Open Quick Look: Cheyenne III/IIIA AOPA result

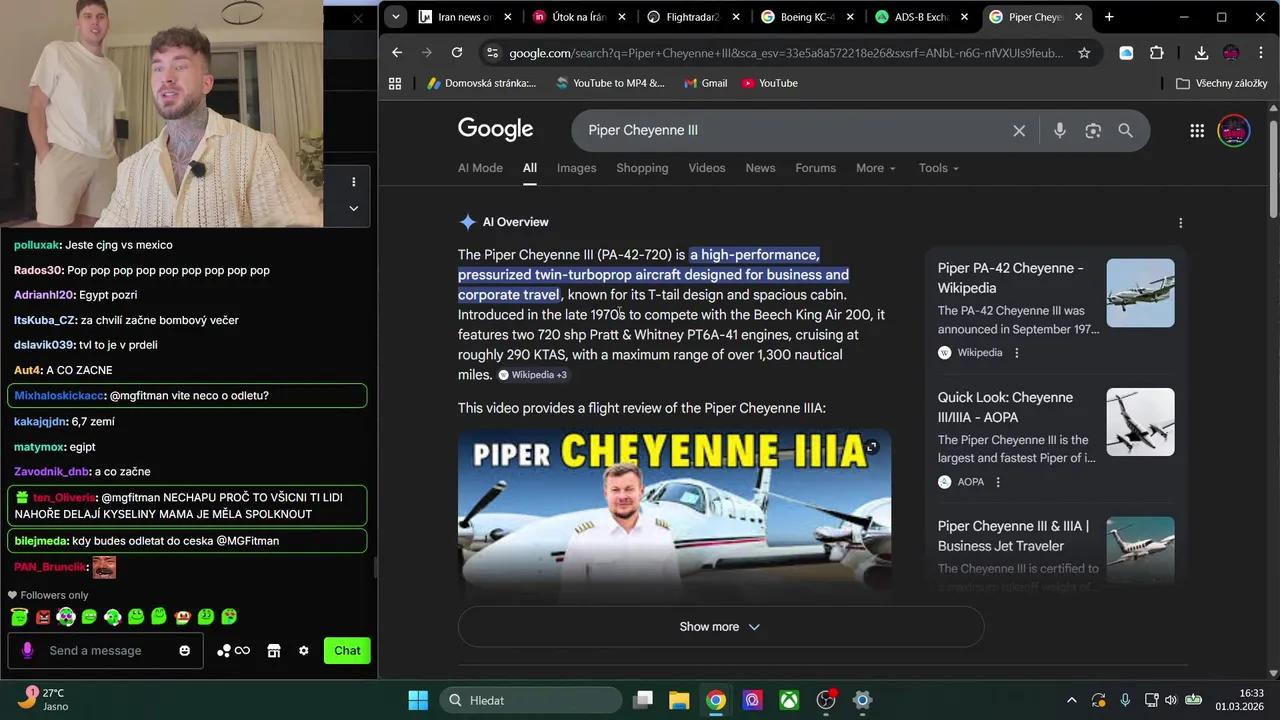(1005, 407)
